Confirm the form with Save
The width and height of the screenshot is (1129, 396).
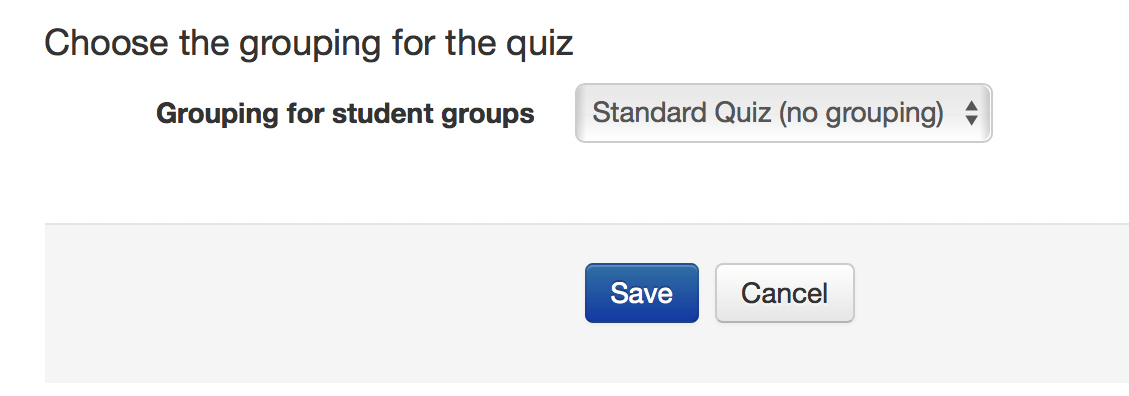click(x=642, y=293)
